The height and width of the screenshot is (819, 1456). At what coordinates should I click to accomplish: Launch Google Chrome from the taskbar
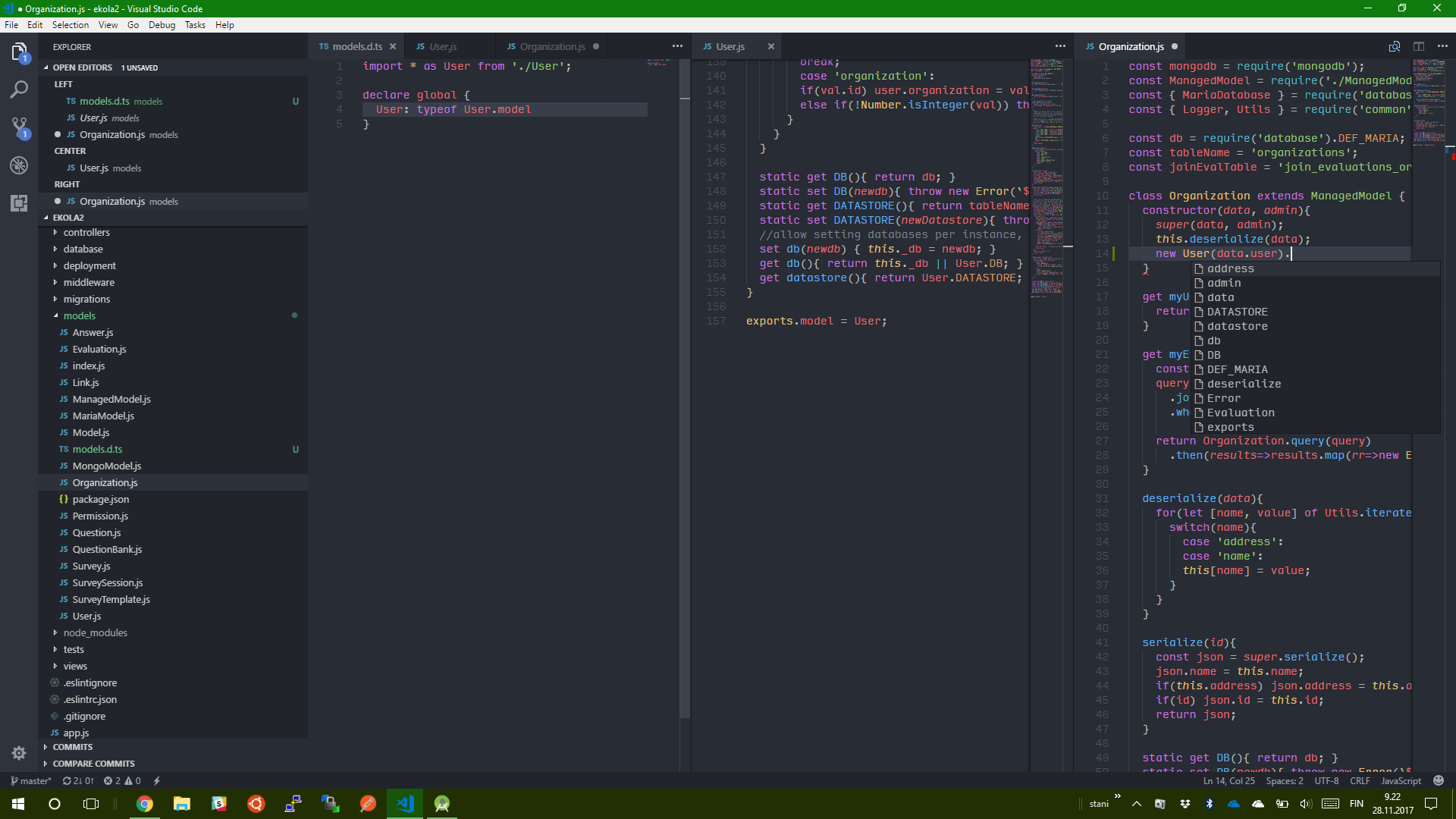(144, 804)
